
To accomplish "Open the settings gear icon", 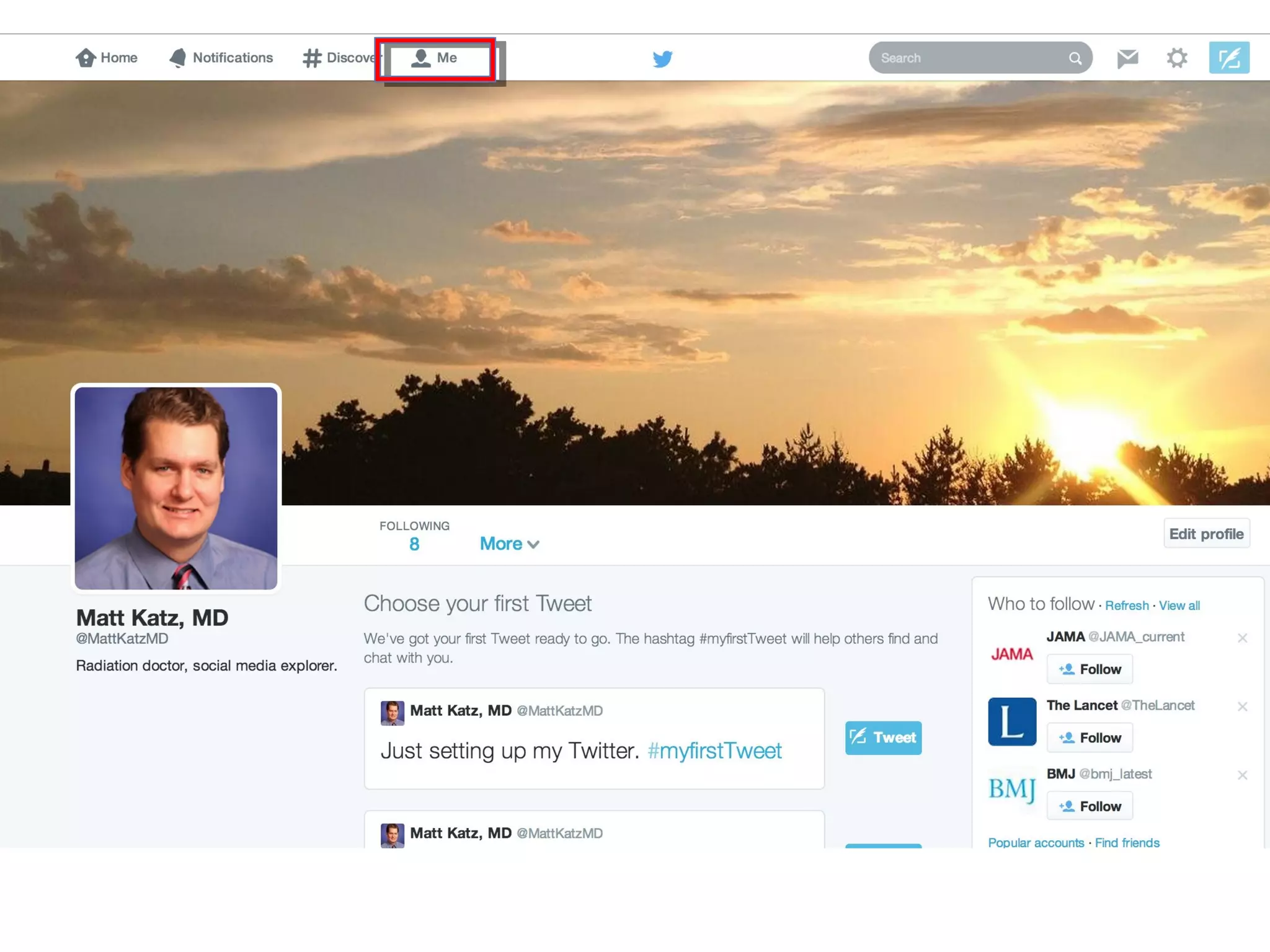I will point(1176,58).
